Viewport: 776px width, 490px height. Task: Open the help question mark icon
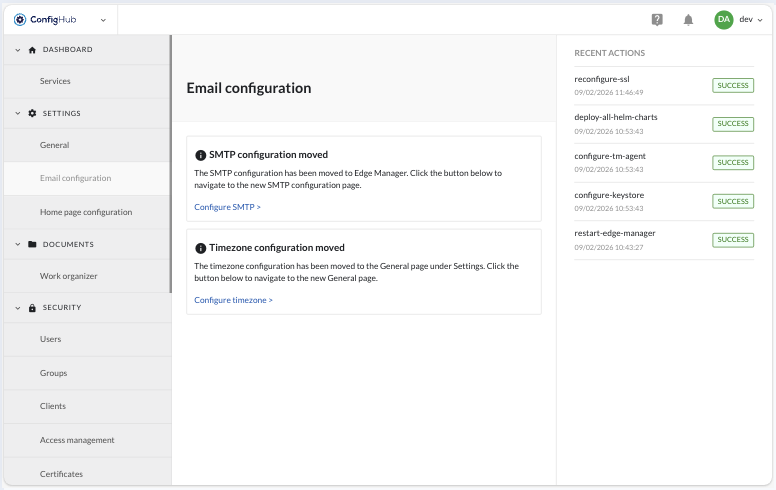click(657, 19)
